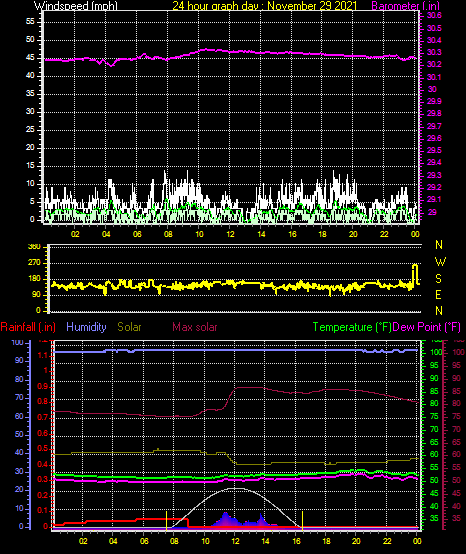This screenshot has width=466, height=554.
Task: Click the 270 degree label on direction graph
Action: (x=34, y=263)
